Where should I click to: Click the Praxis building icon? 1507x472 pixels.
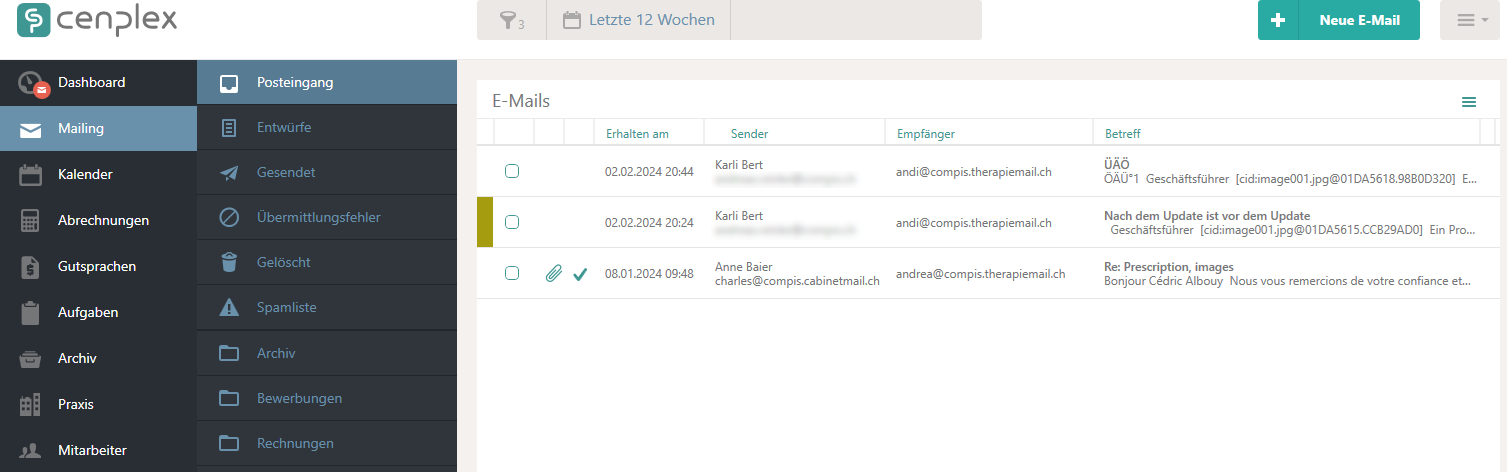(x=31, y=405)
